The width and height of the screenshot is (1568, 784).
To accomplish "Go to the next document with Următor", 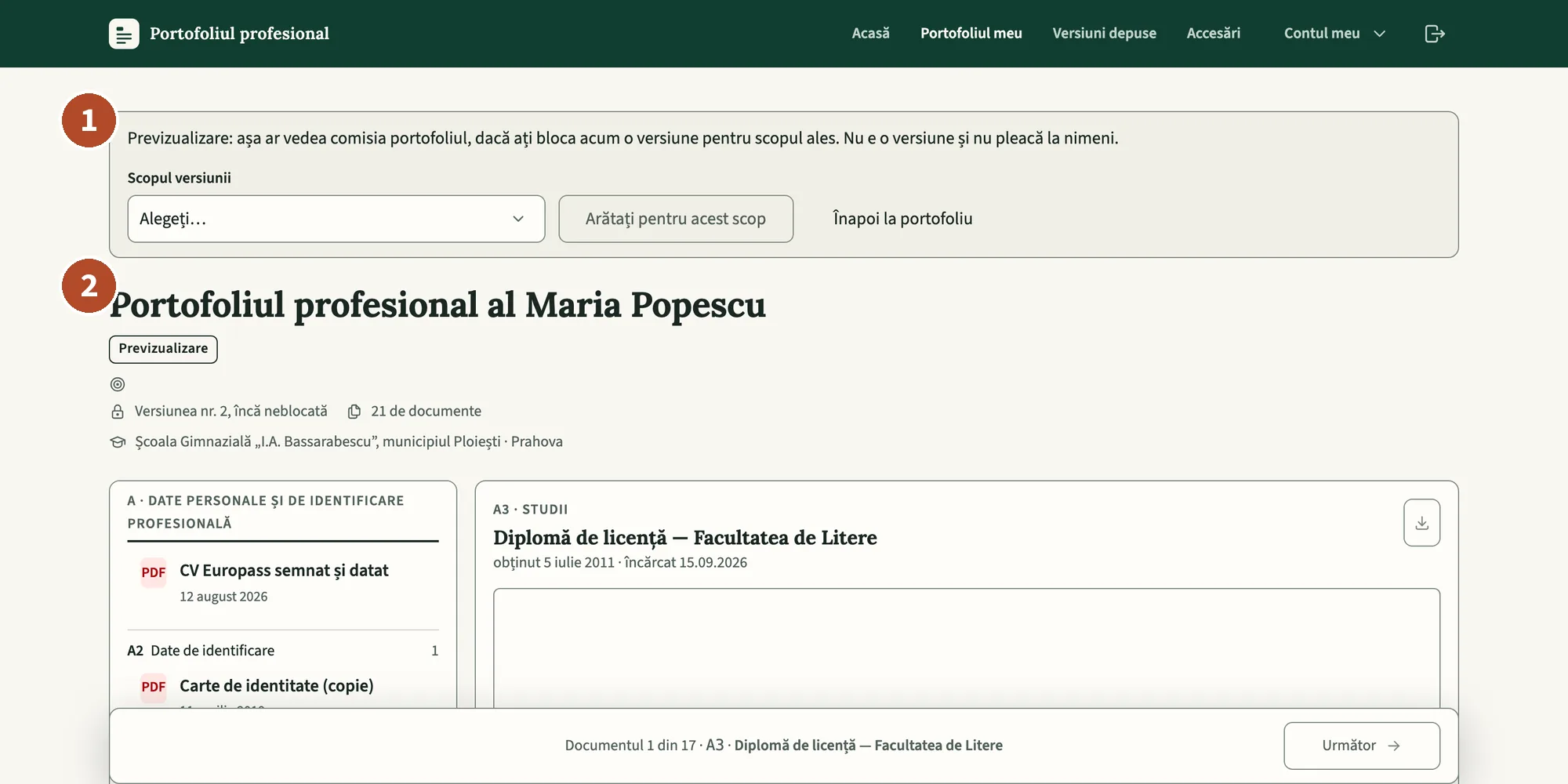I will tap(1362, 746).
